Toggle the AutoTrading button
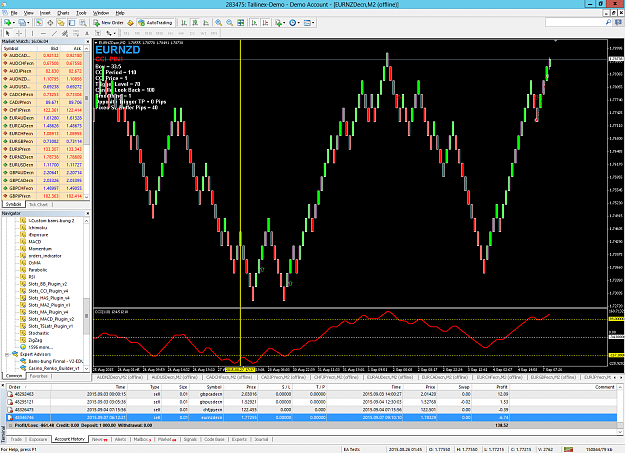 (x=155, y=23)
